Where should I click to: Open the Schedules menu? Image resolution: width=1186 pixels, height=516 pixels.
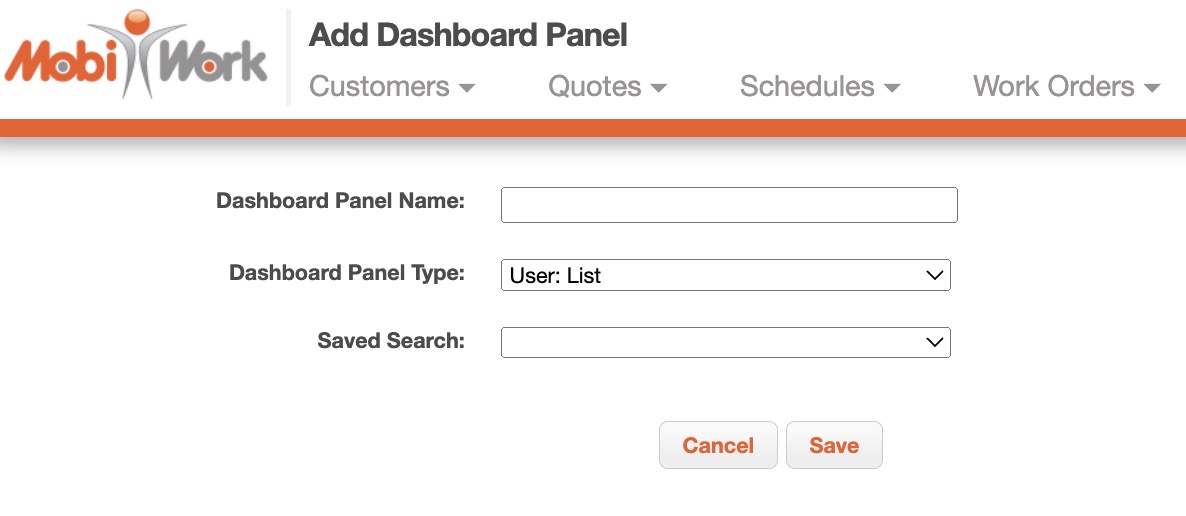tap(807, 87)
